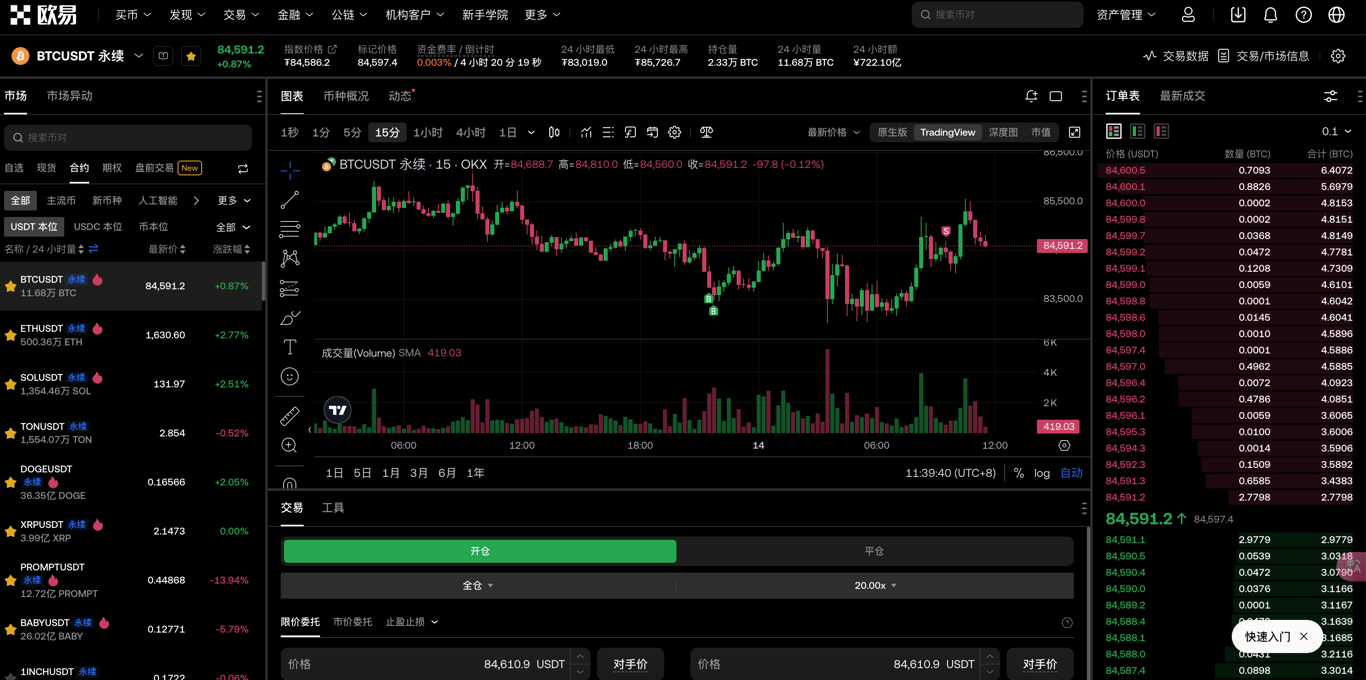Switch the chart layout using the rectangle icon
Viewport: 1366px width, 680px height.
tap(1056, 96)
